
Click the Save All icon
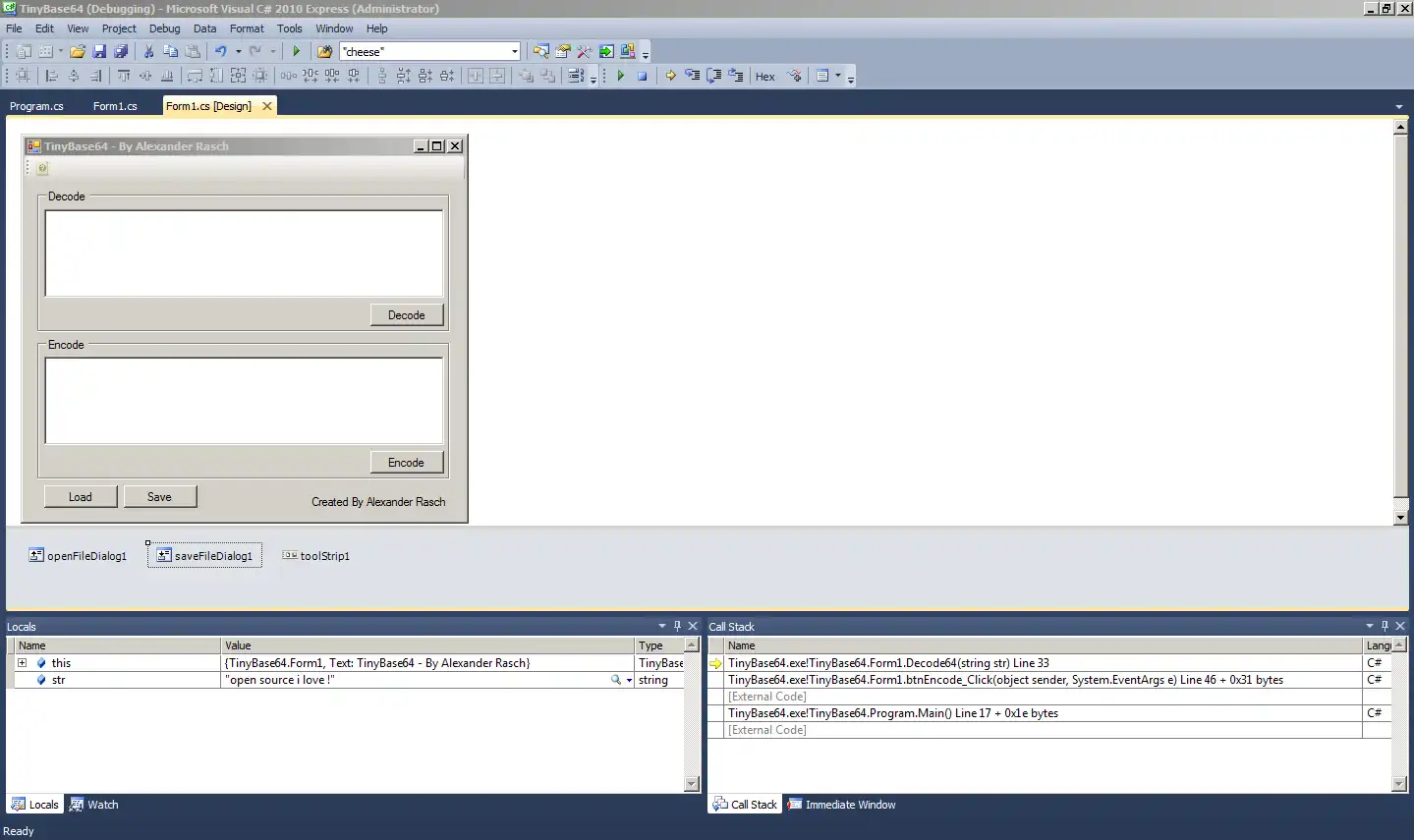coord(121,51)
